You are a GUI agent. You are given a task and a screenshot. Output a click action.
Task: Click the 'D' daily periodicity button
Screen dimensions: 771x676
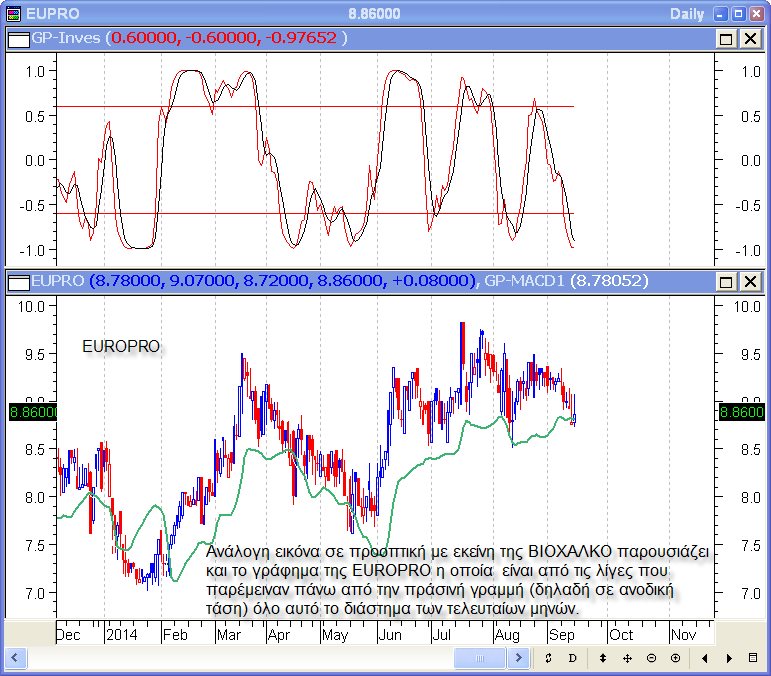pyautogui.click(x=572, y=658)
